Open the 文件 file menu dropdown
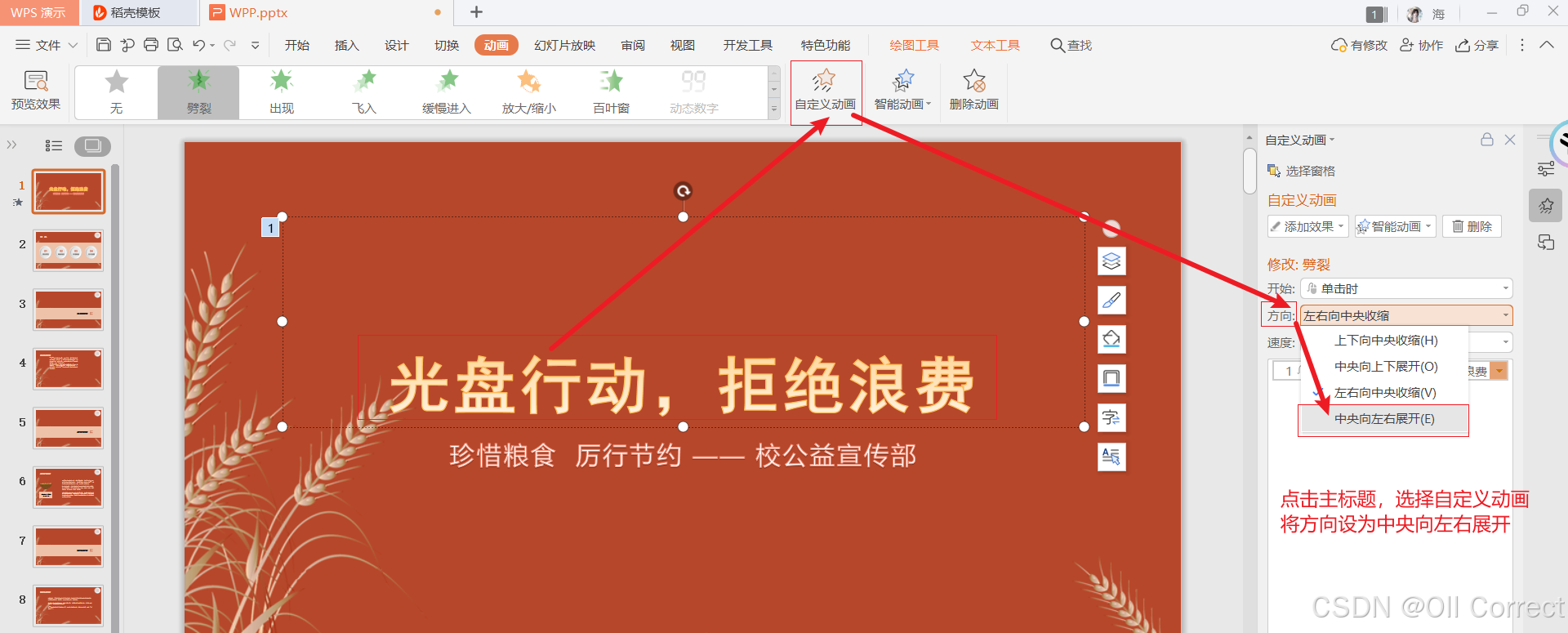This screenshot has width=1568, height=633. click(x=47, y=45)
